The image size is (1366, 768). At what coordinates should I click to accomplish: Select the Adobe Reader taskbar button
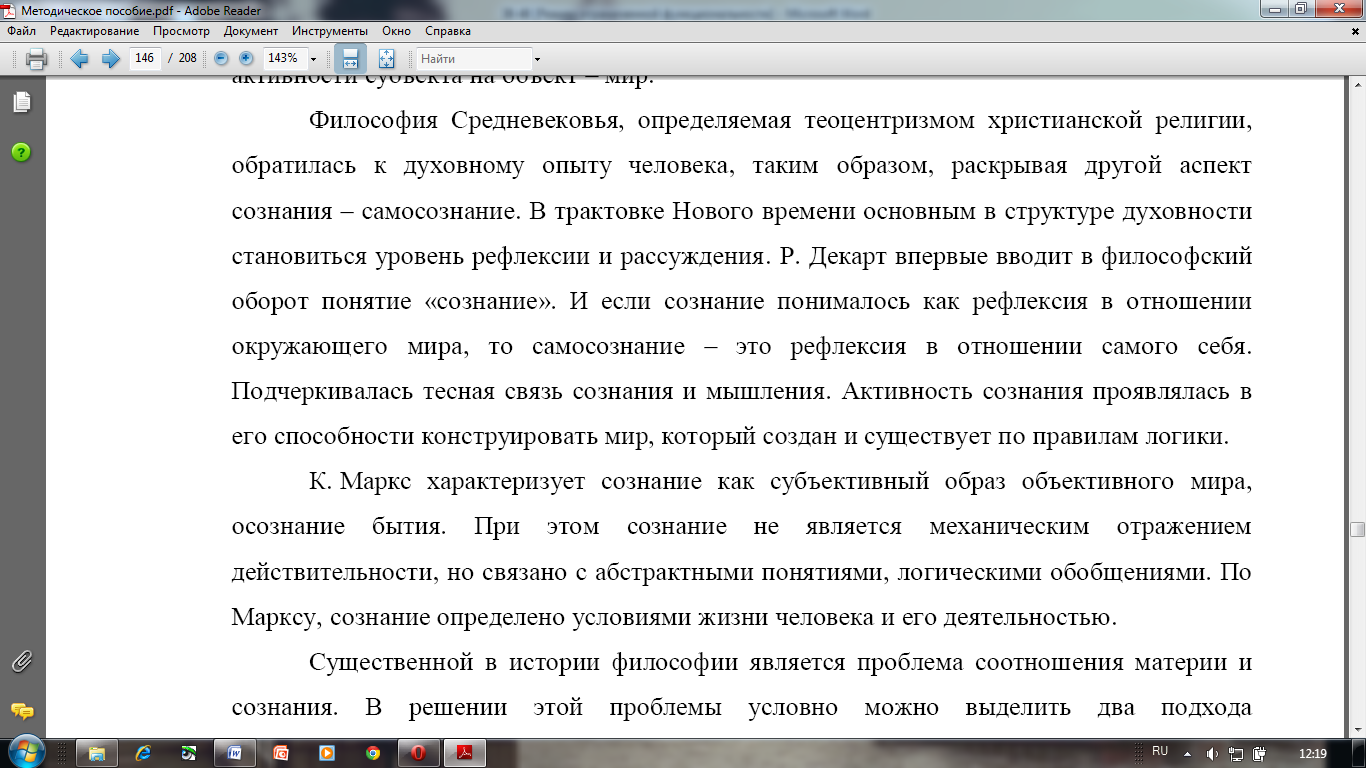pos(465,753)
